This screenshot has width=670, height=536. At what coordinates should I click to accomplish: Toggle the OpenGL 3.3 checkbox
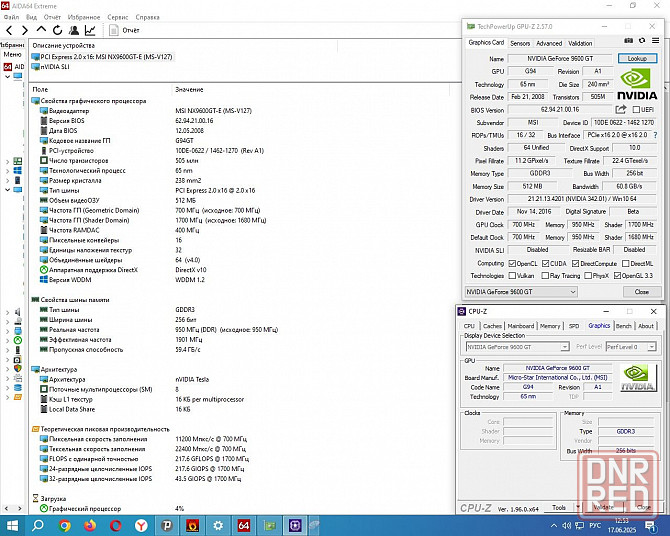point(617,276)
